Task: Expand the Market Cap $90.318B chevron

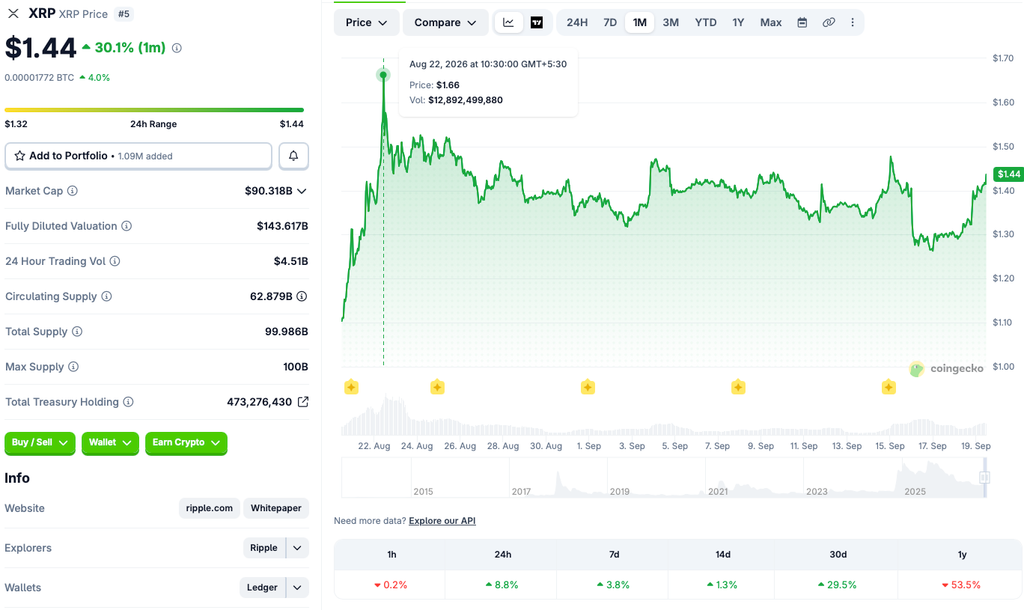Action: click(x=302, y=191)
